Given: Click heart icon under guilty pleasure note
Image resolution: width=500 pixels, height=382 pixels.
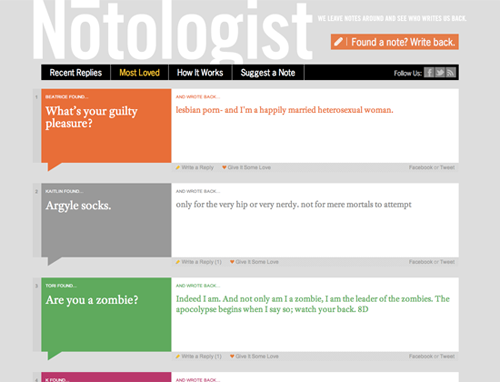Looking at the screenshot, I should click(x=224, y=167).
